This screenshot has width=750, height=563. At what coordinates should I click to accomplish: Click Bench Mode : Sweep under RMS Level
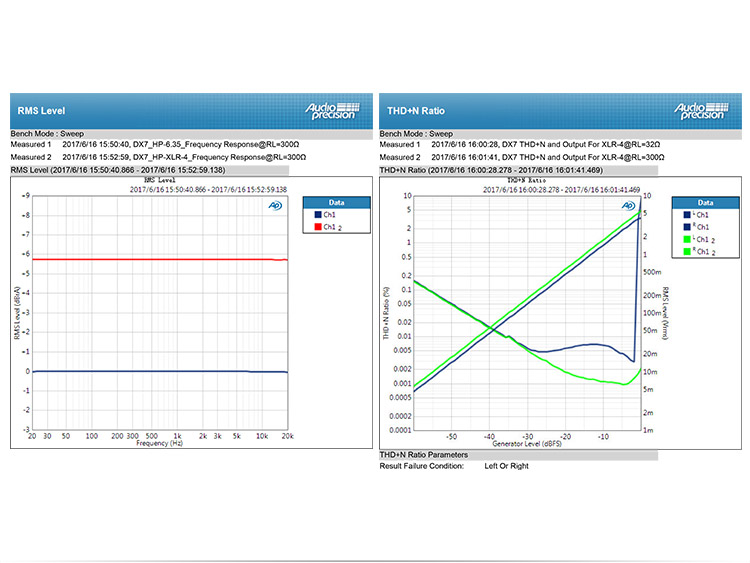click(x=47, y=134)
